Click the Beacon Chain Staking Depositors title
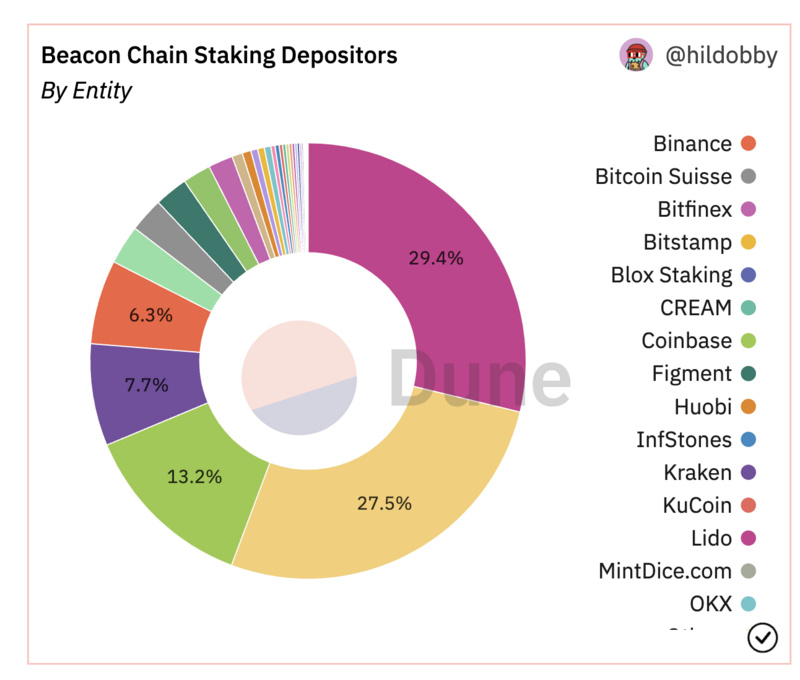The image size is (800, 680). point(218,55)
